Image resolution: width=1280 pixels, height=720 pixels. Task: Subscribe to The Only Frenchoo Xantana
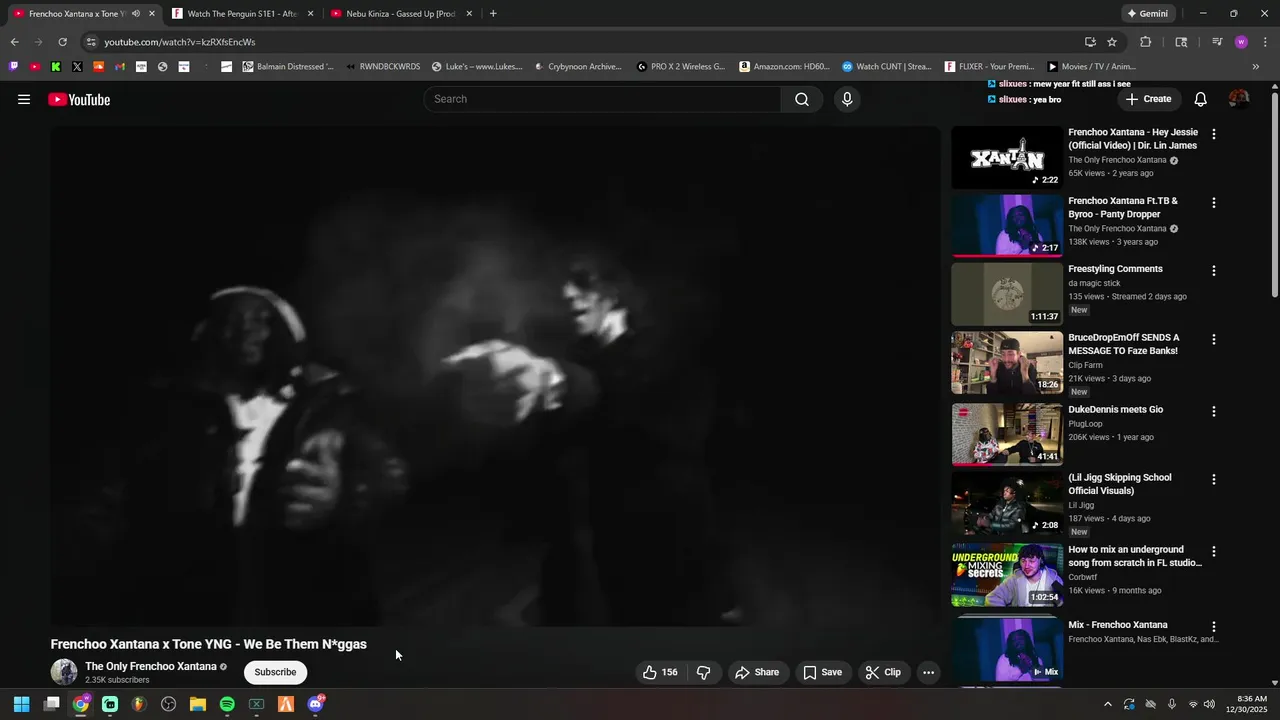(x=275, y=672)
